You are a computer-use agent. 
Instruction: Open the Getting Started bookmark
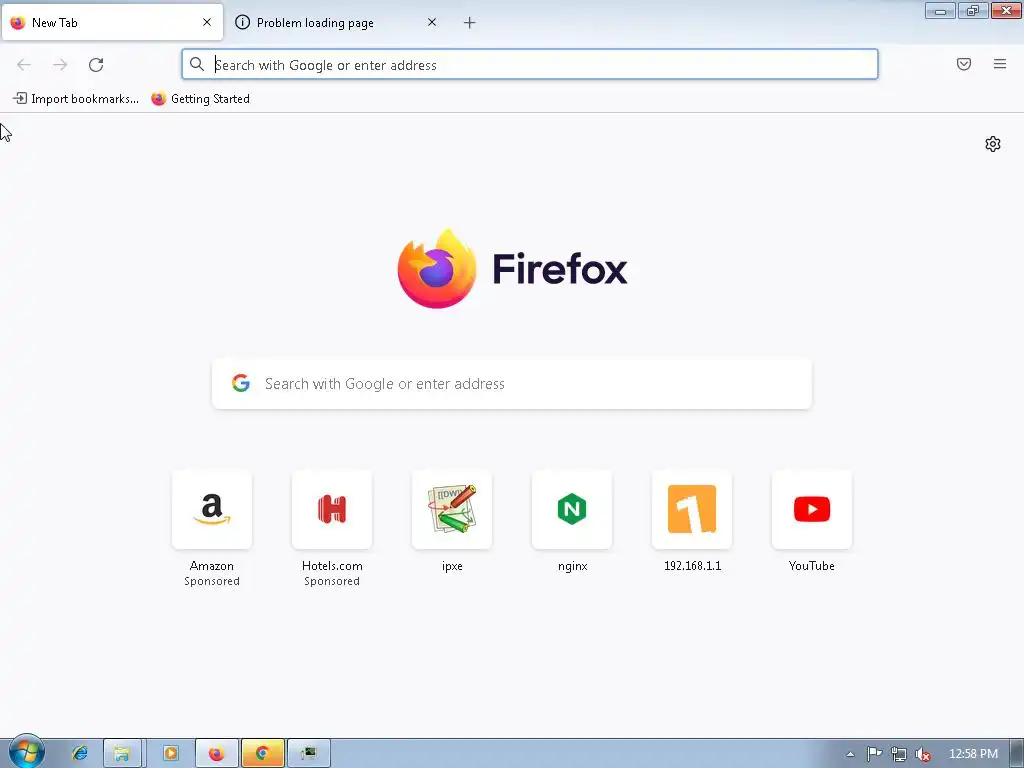pos(200,99)
